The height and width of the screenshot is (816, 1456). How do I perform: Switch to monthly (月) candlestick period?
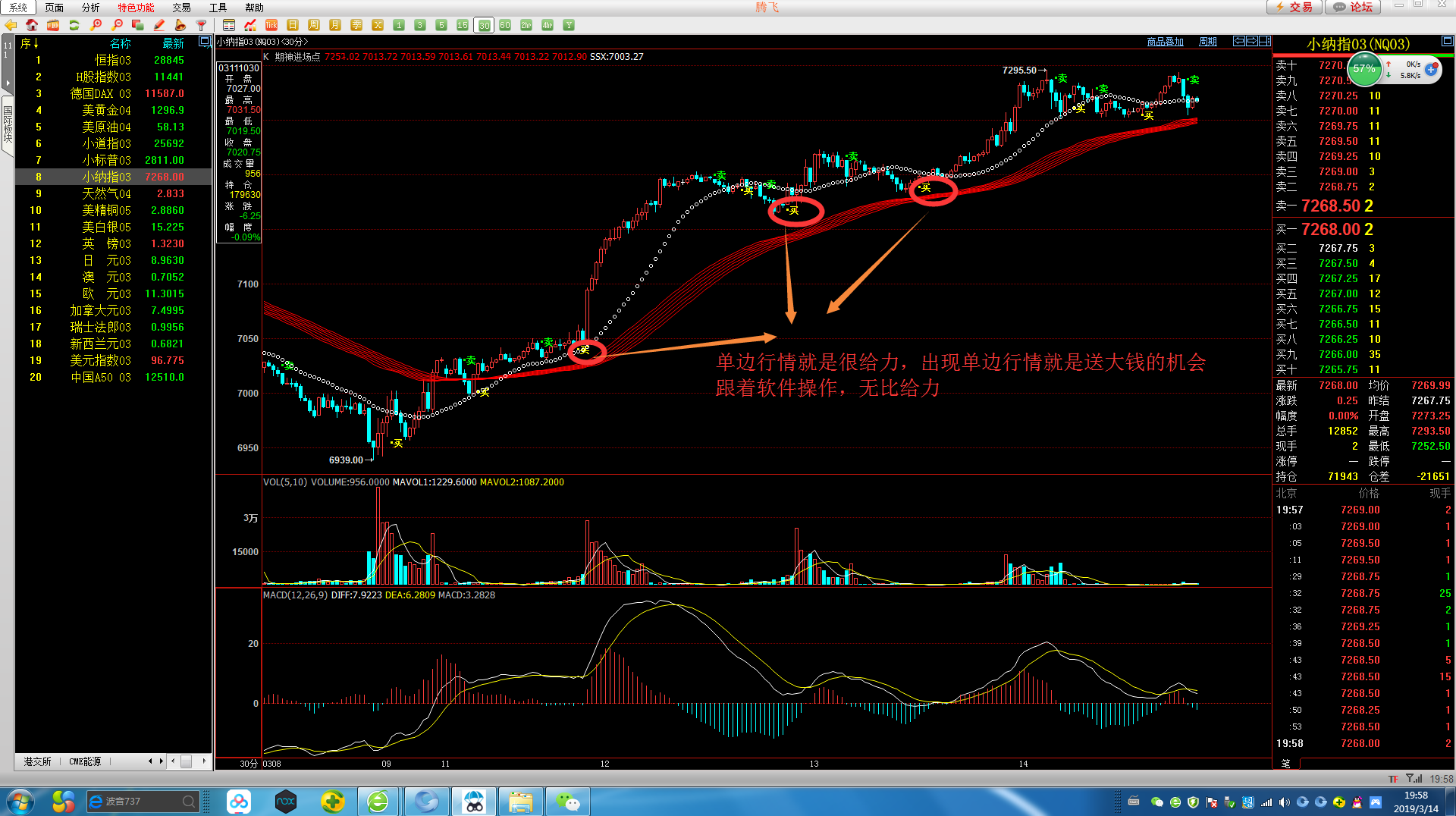(335, 25)
